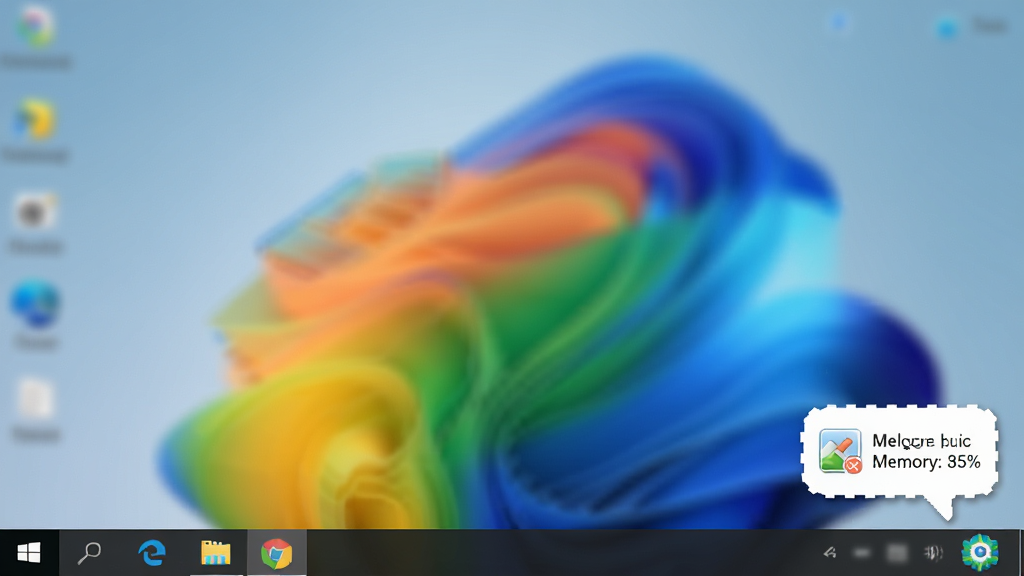The height and width of the screenshot is (576, 1024).
Task: Select the grey camera-like desktop icon
Action: [34, 212]
